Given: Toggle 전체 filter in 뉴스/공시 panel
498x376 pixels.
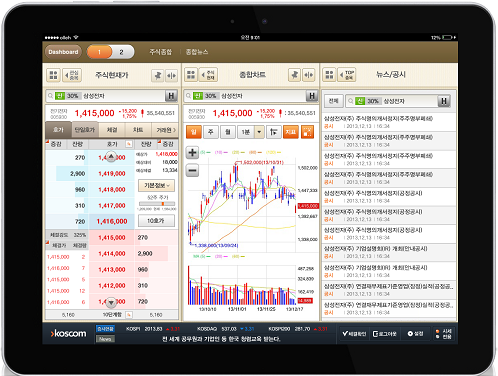Looking at the screenshot, I should pyautogui.click(x=333, y=101).
